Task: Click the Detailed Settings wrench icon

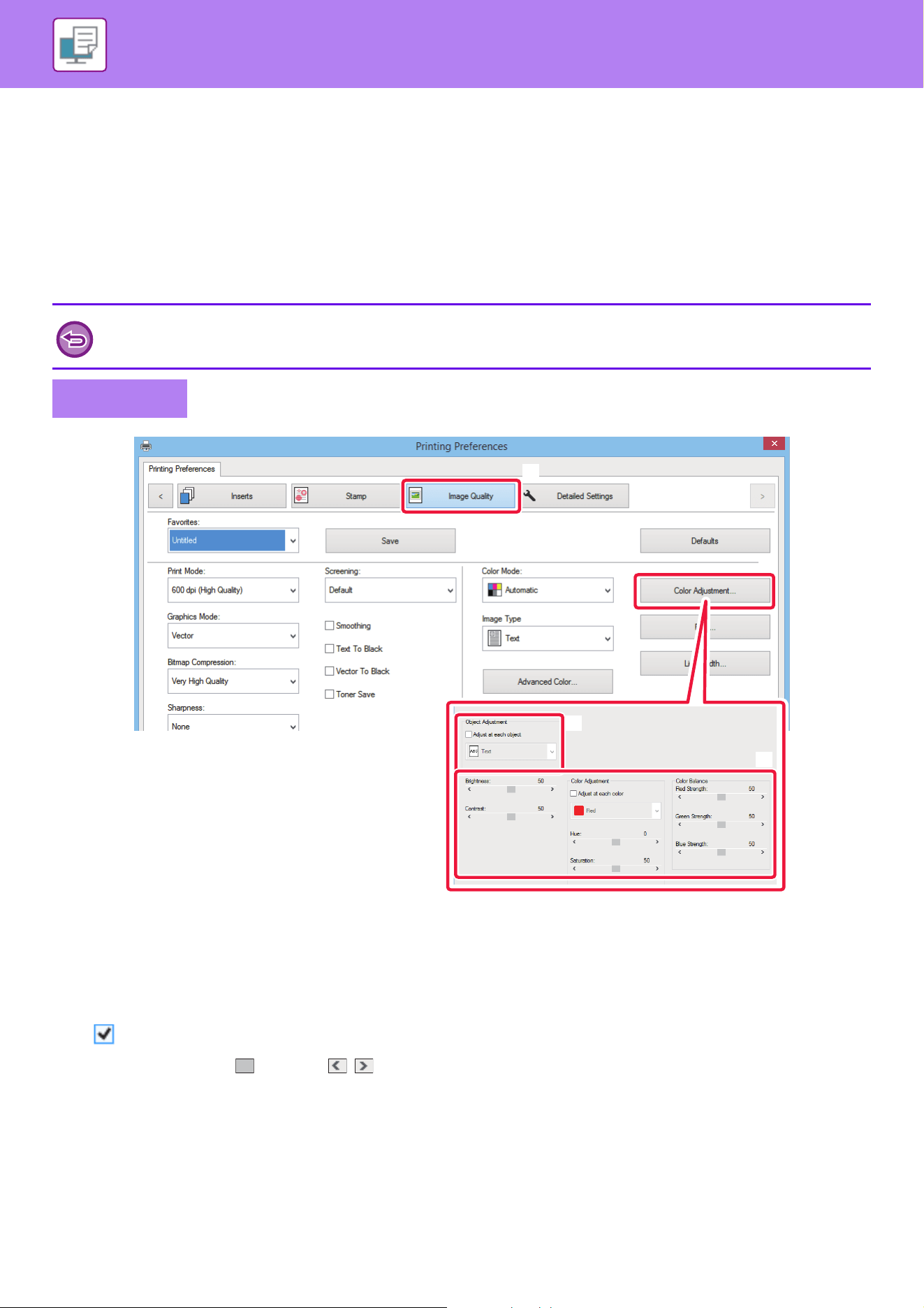Action: click(x=530, y=495)
